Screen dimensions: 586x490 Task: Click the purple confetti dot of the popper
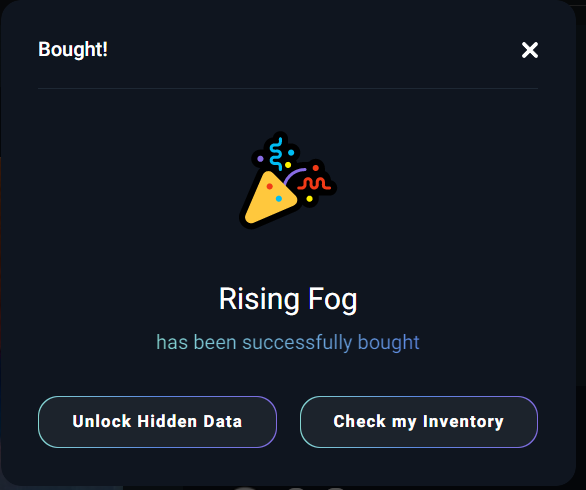click(x=260, y=159)
